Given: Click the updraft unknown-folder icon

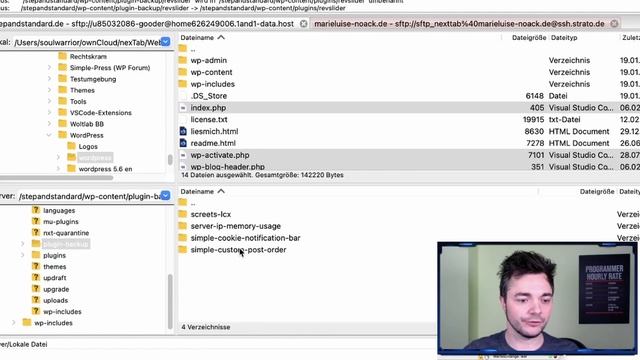Looking at the screenshot, I should click(36, 277).
